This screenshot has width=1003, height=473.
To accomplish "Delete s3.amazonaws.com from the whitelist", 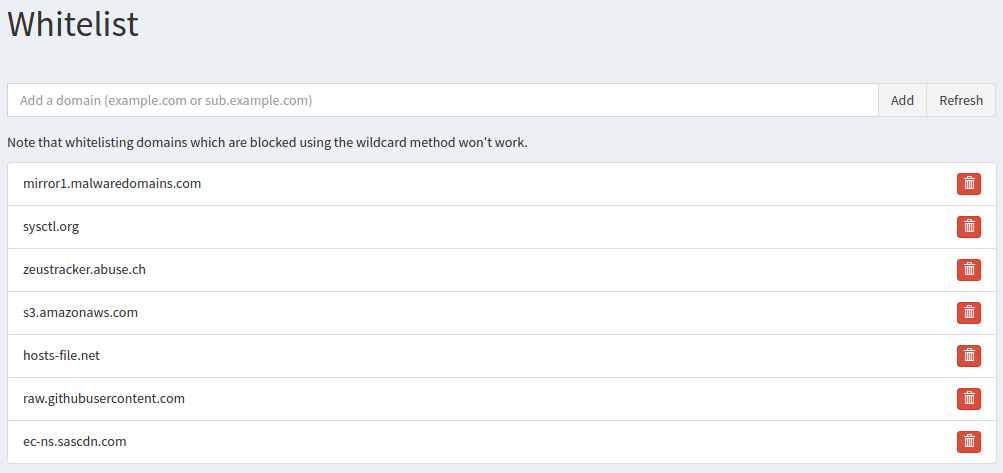I will pos(968,313).
